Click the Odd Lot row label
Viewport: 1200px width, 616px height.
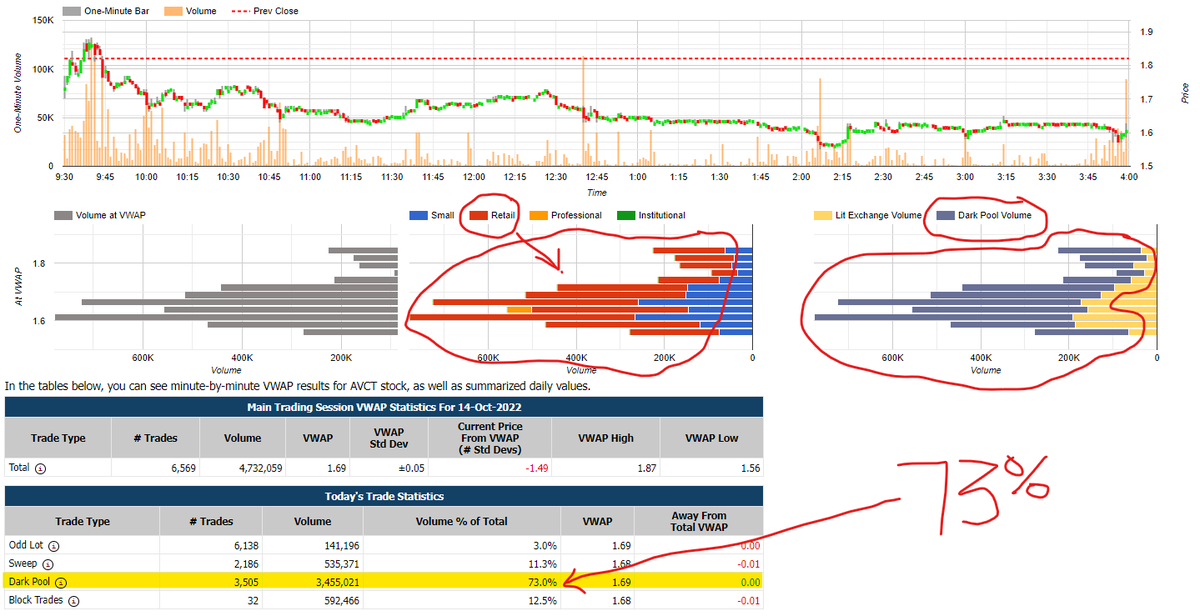click(x=26, y=545)
